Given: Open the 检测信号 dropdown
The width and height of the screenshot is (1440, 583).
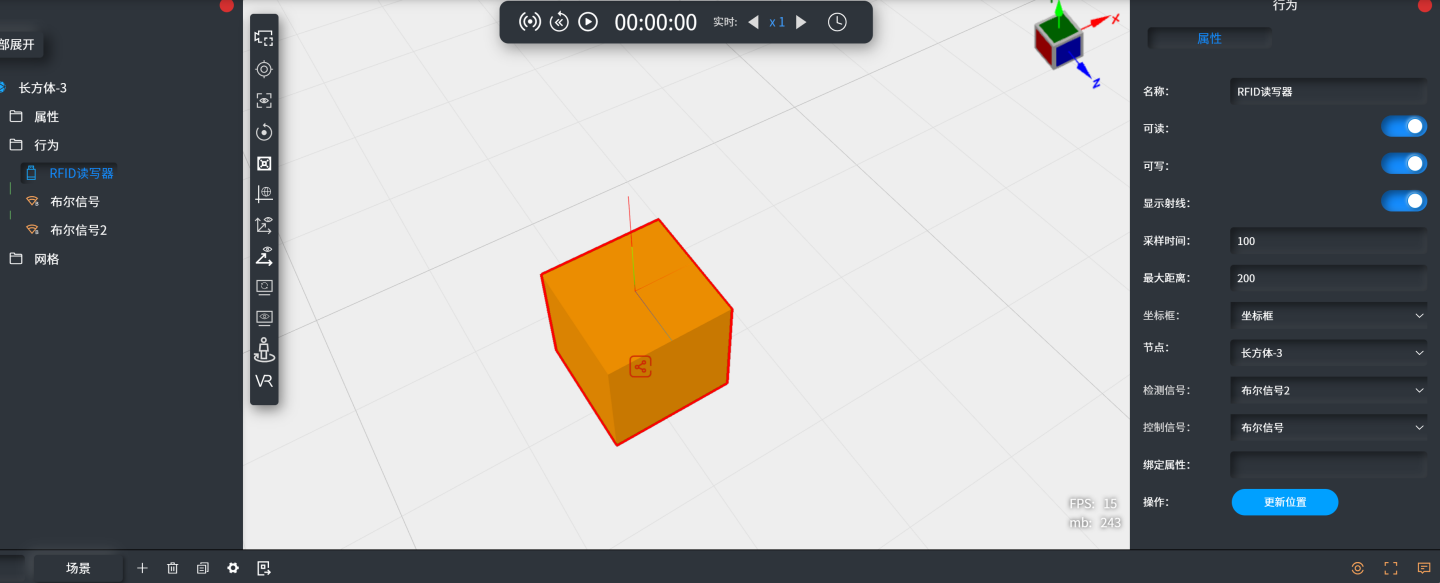Looking at the screenshot, I should tap(1329, 390).
